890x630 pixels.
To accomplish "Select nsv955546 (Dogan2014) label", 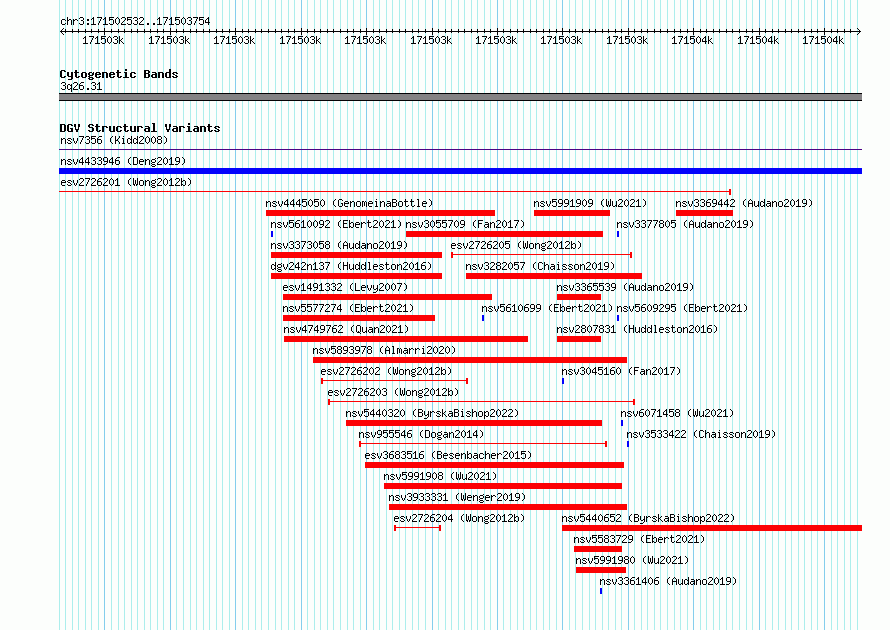I will [x=421, y=434].
